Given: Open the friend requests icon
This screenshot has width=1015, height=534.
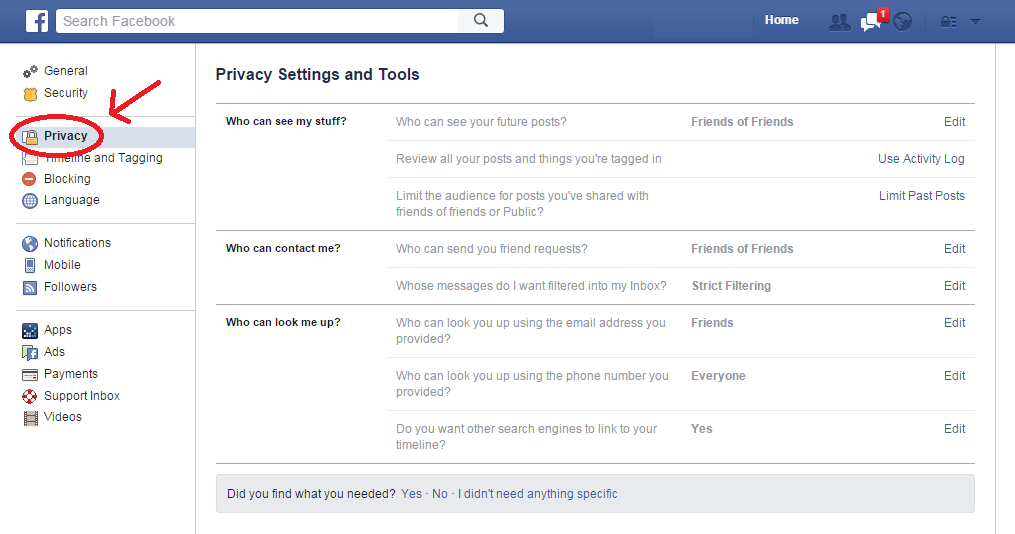Looking at the screenshot, I should 840,23.
